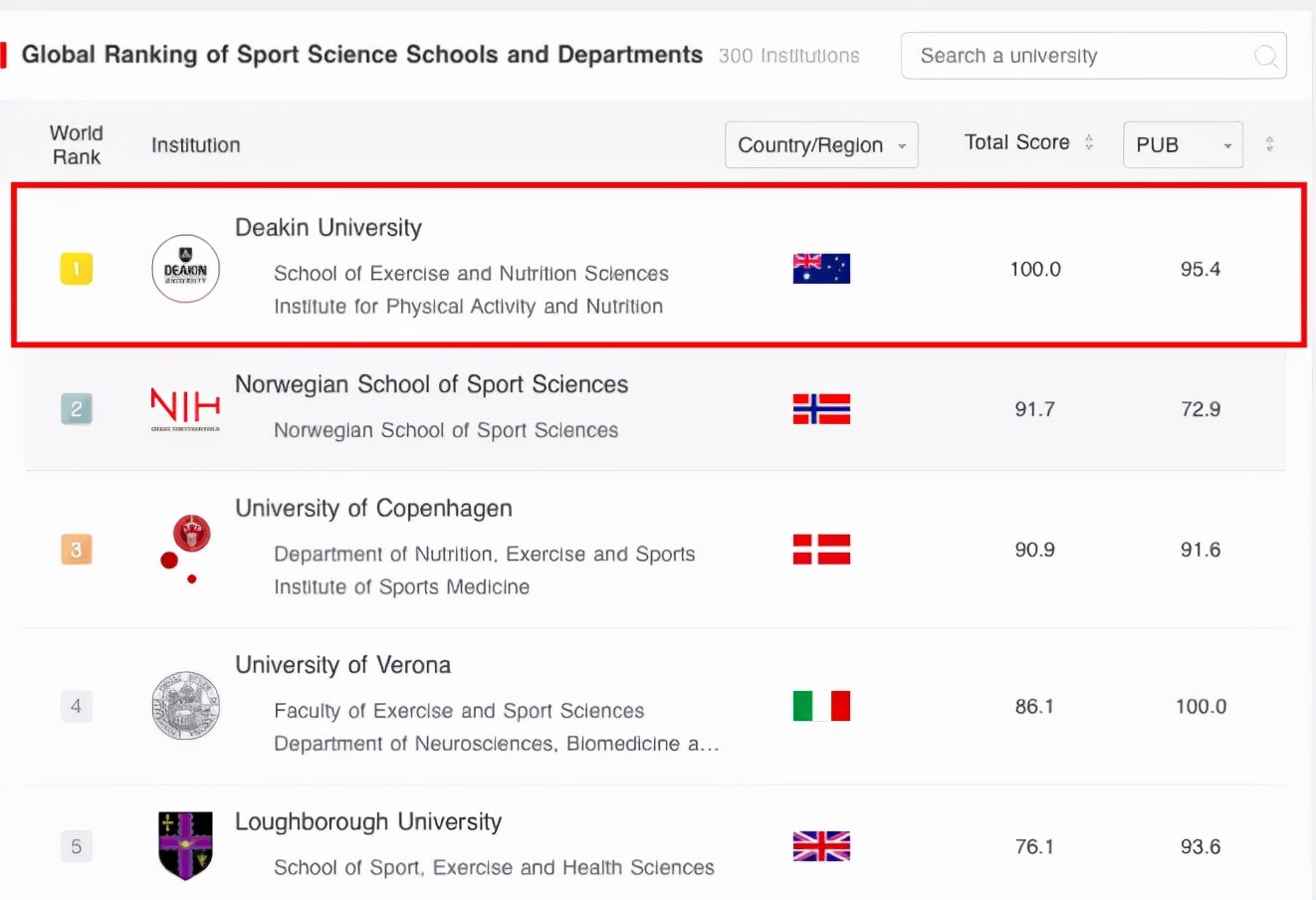The height and width of the screenshot is (900, 1316).
Task: Click the United Kingdom flag icon
Action: click(x=821, y=846)
